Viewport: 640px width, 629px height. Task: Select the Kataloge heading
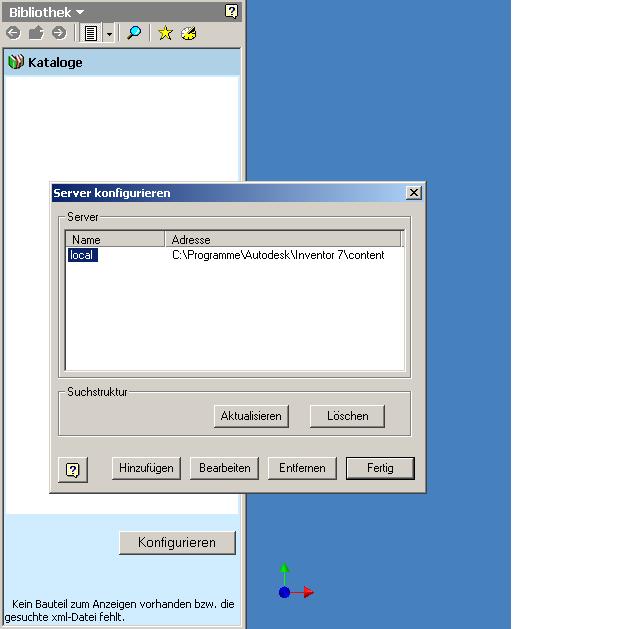point(55,62)
